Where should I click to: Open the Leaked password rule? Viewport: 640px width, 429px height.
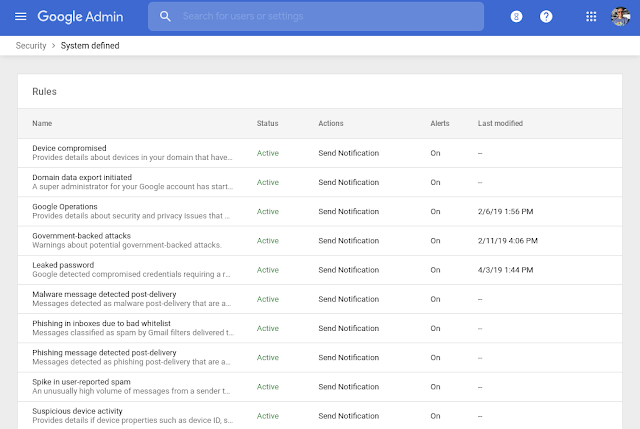pyautogui.click(x=62, y=264)
